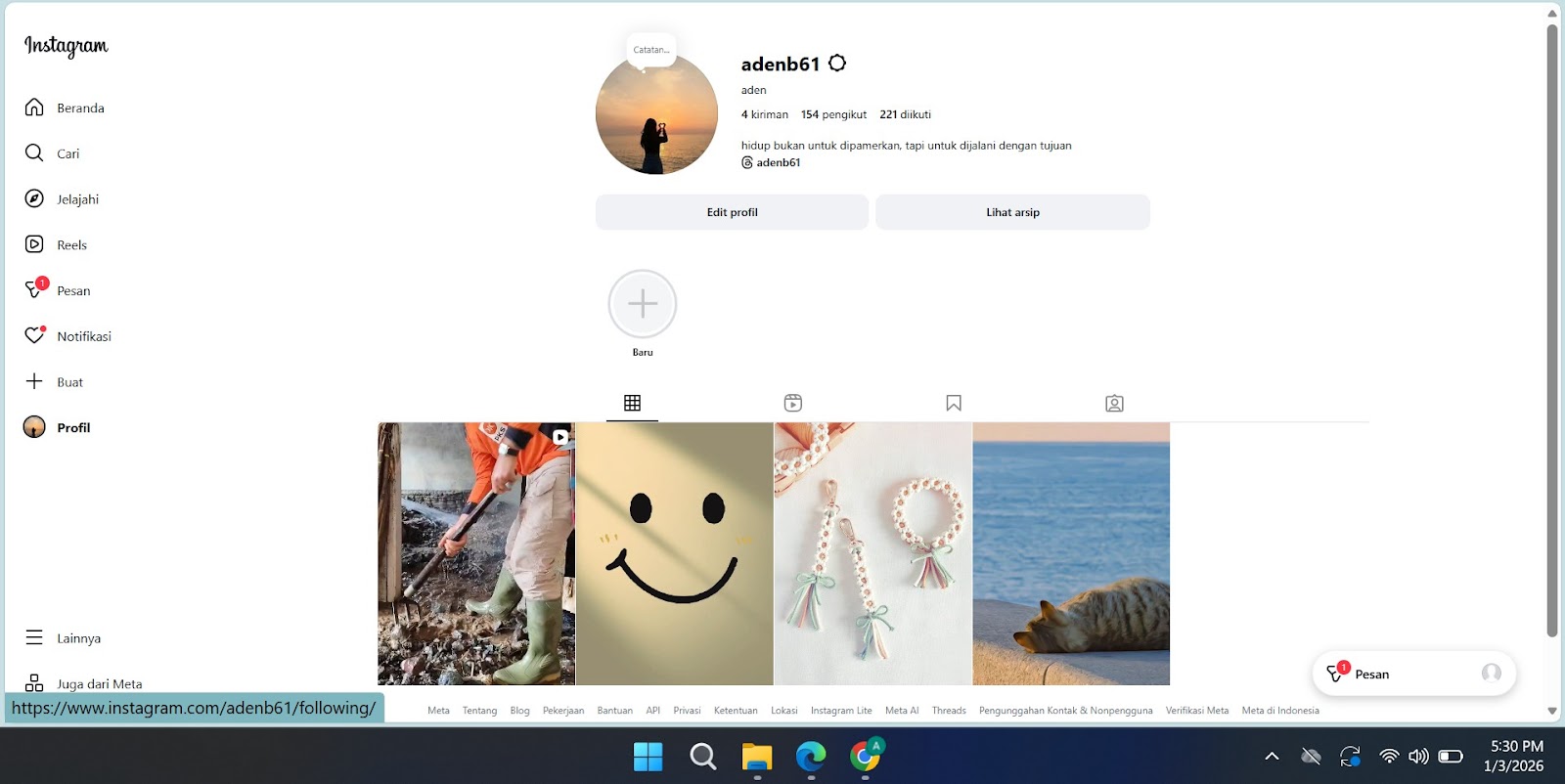Viewport: 1565px width, 784px height.
Task: Switch to the tagged photos tab
Action: 1114,403
